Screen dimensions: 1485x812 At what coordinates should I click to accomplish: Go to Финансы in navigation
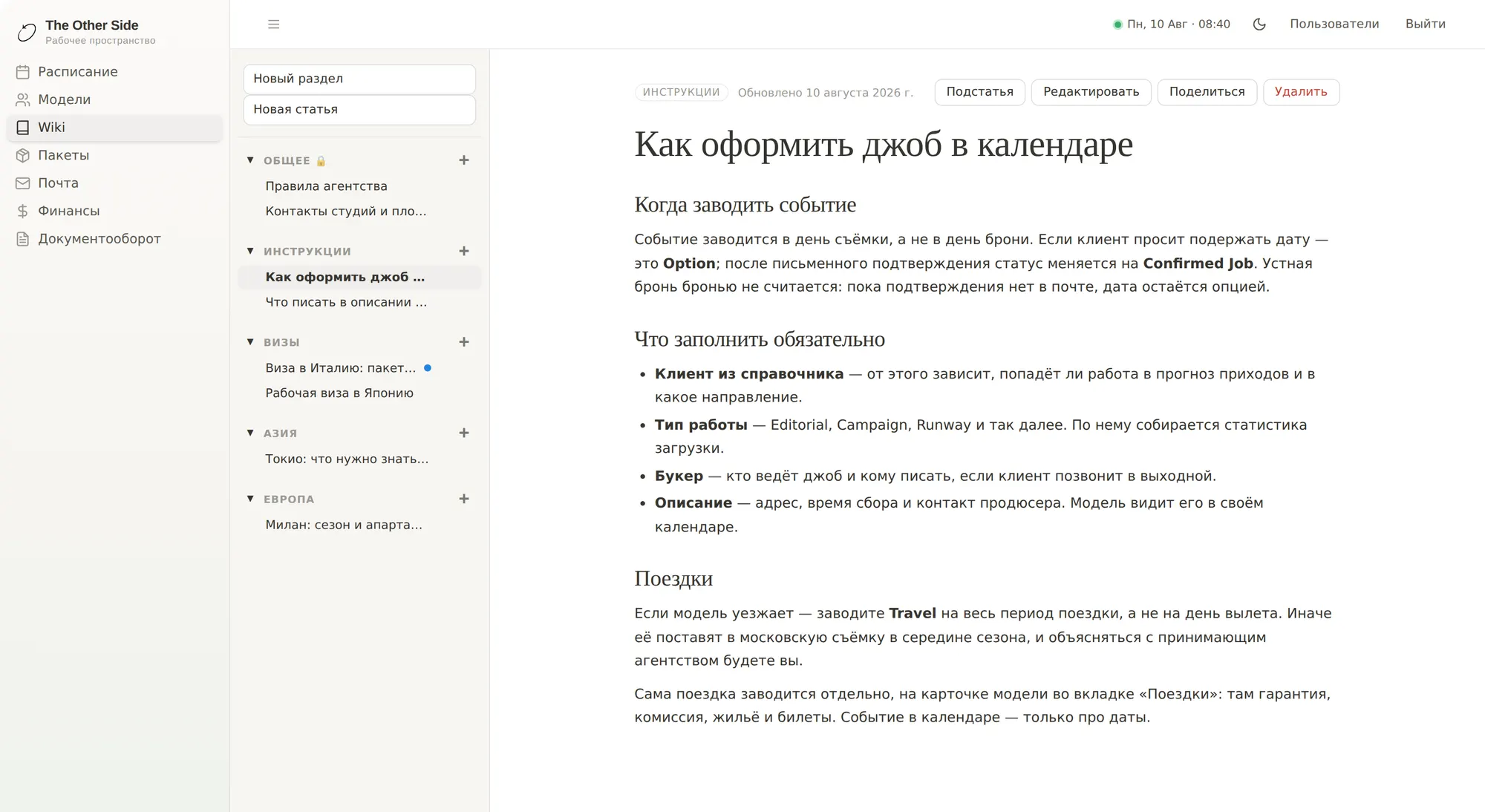114,211
